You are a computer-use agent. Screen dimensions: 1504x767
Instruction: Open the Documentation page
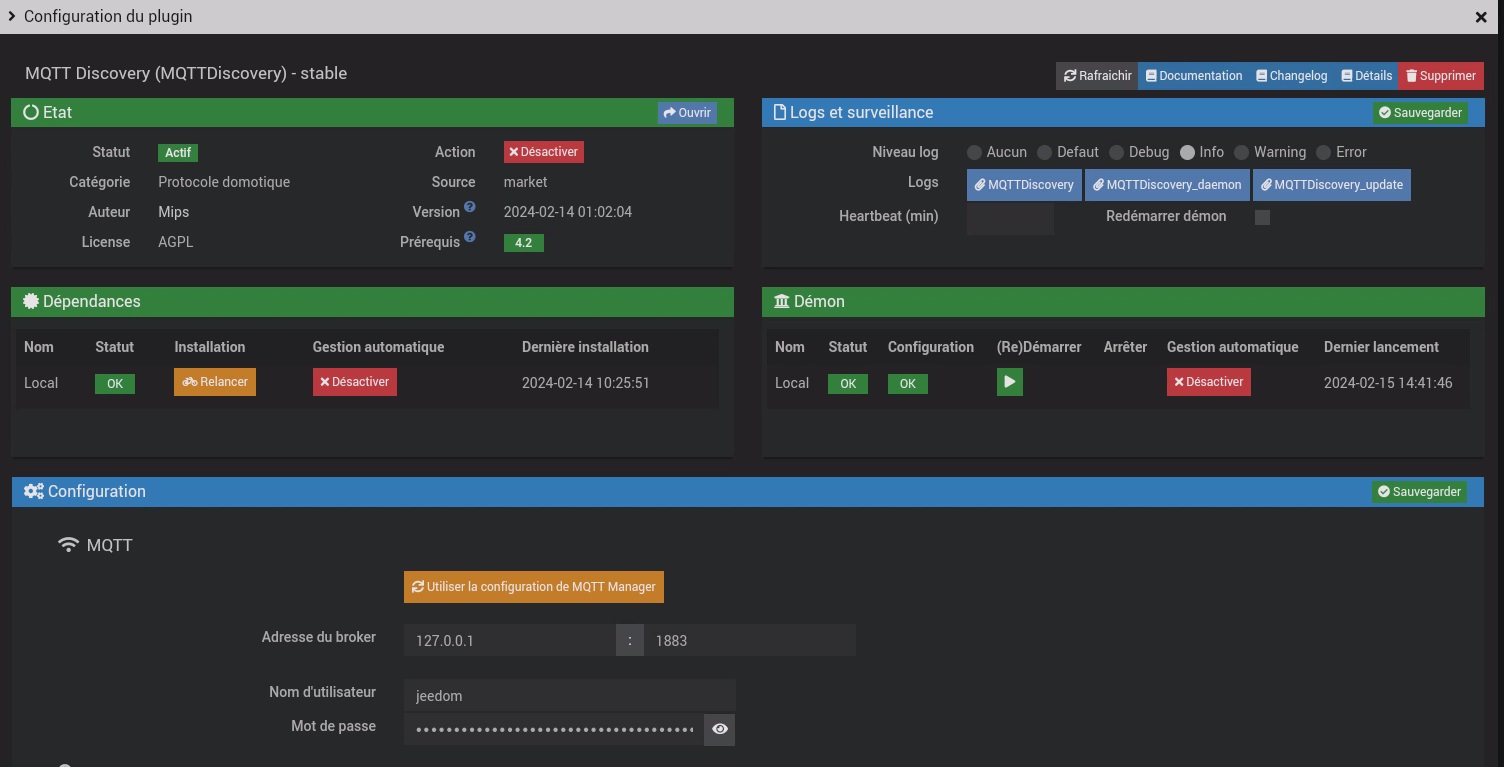pyautogui.click(x=1194, y=76)
